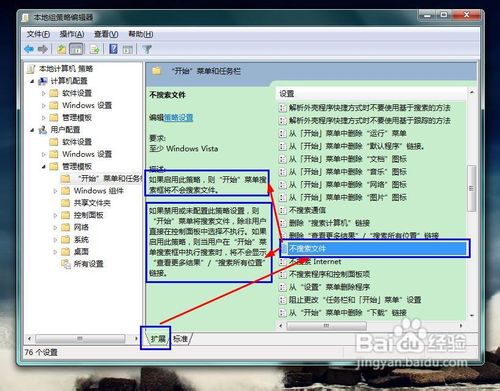Screen dimensions: 500x391
Task: Collapse the 用户配置 tree node
Action: (x=32, y=130)
